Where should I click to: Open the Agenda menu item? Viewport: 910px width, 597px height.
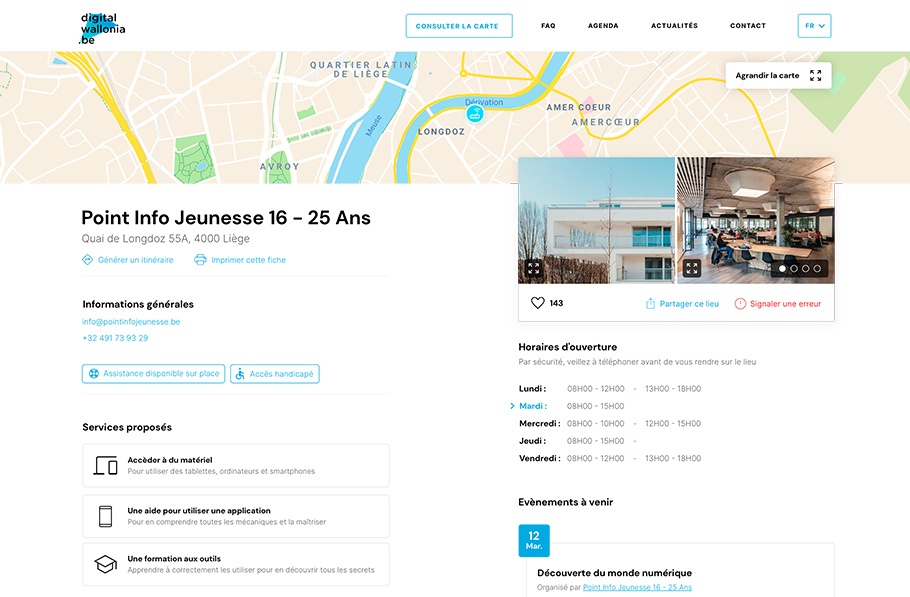pos(603,26)
